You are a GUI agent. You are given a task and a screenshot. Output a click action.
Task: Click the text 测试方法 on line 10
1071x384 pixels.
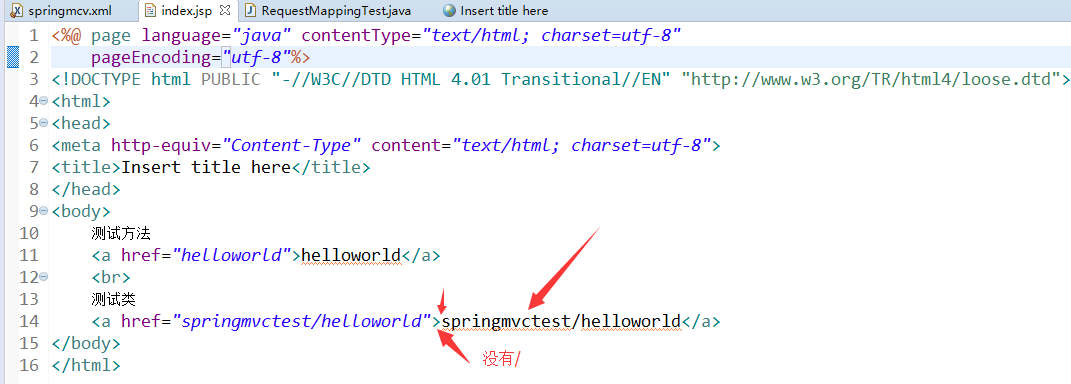tap(121, 234)
